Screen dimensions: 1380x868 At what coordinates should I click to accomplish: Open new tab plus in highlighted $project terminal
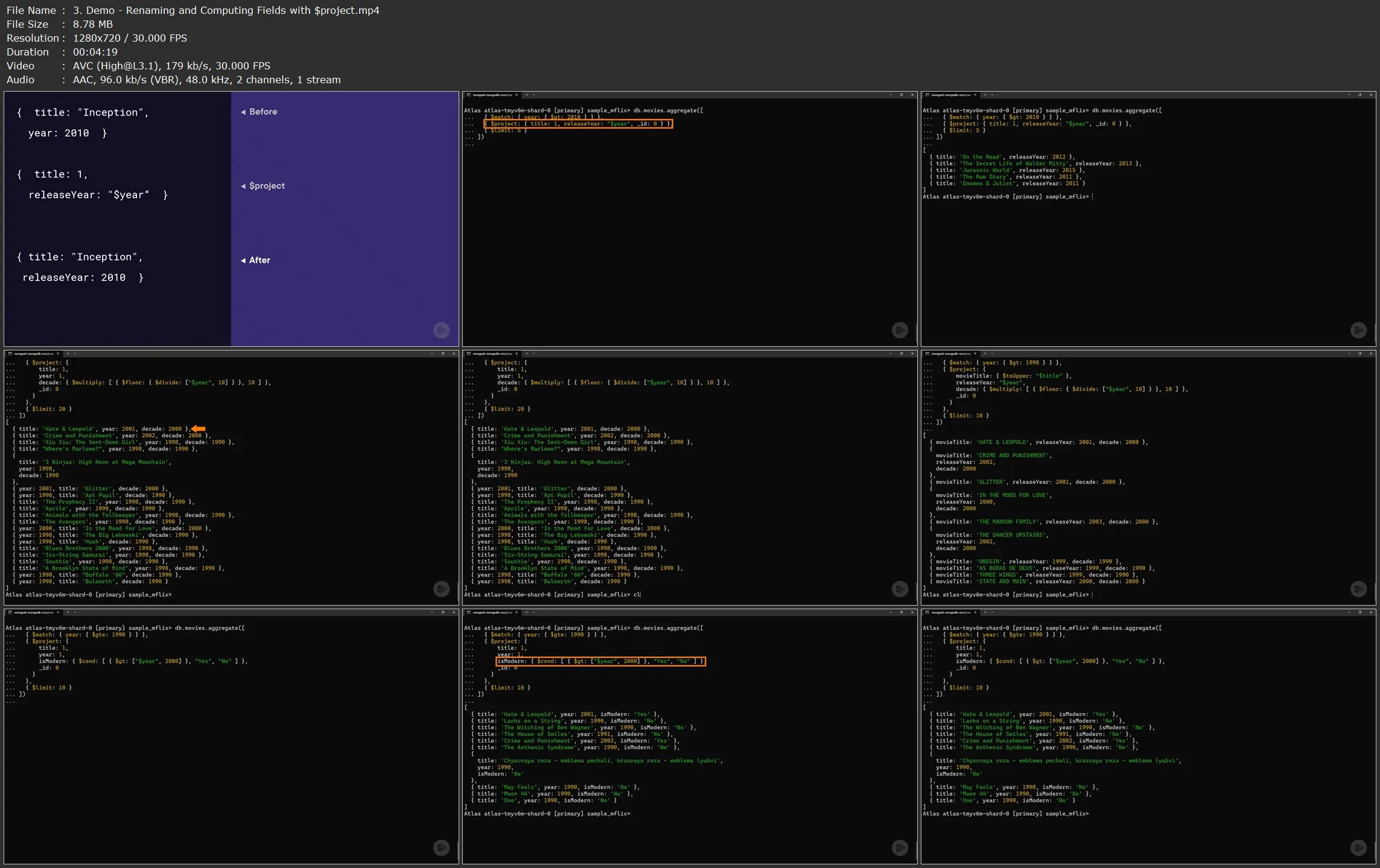click(526, 95)
